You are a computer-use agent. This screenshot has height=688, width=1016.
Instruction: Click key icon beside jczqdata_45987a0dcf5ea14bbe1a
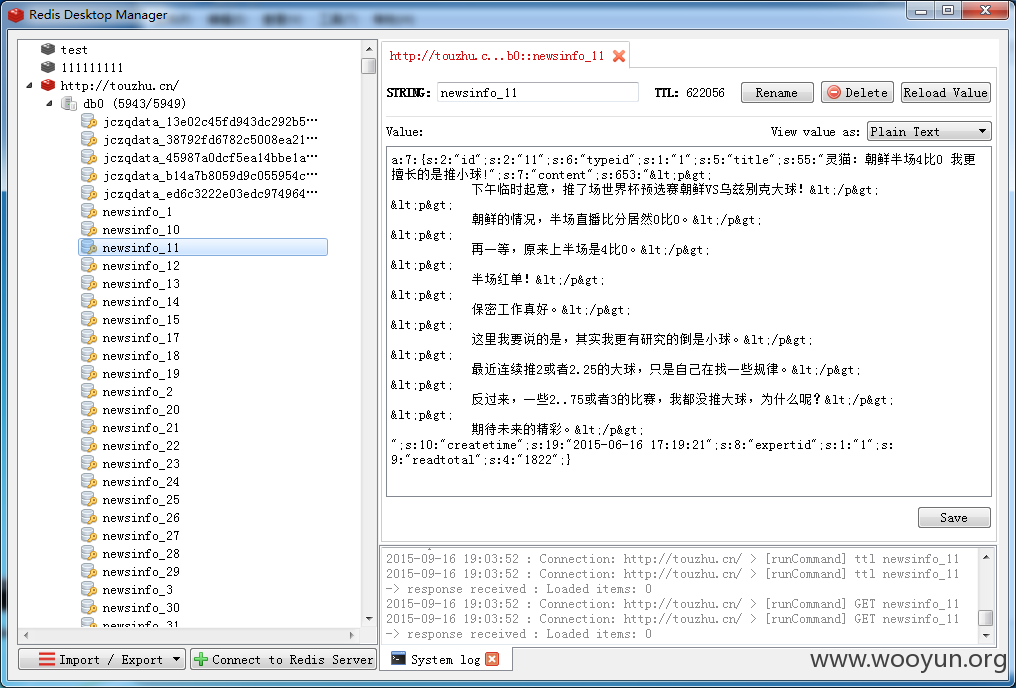[89, 157]
